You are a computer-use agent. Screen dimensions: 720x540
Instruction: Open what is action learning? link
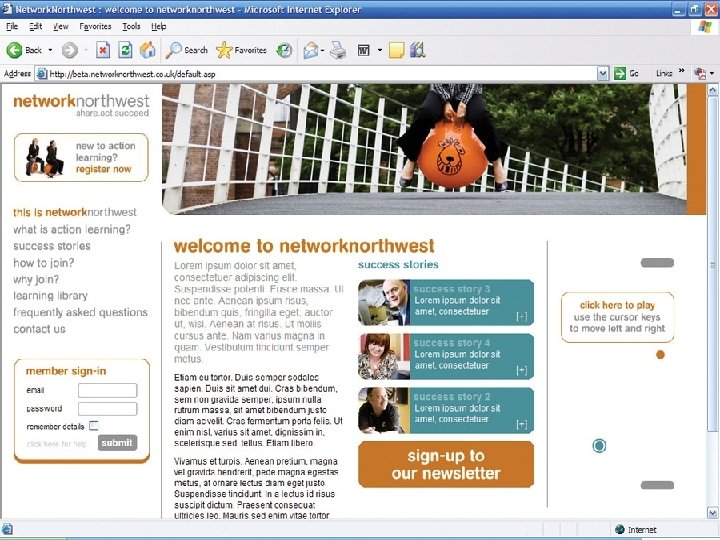72,229
